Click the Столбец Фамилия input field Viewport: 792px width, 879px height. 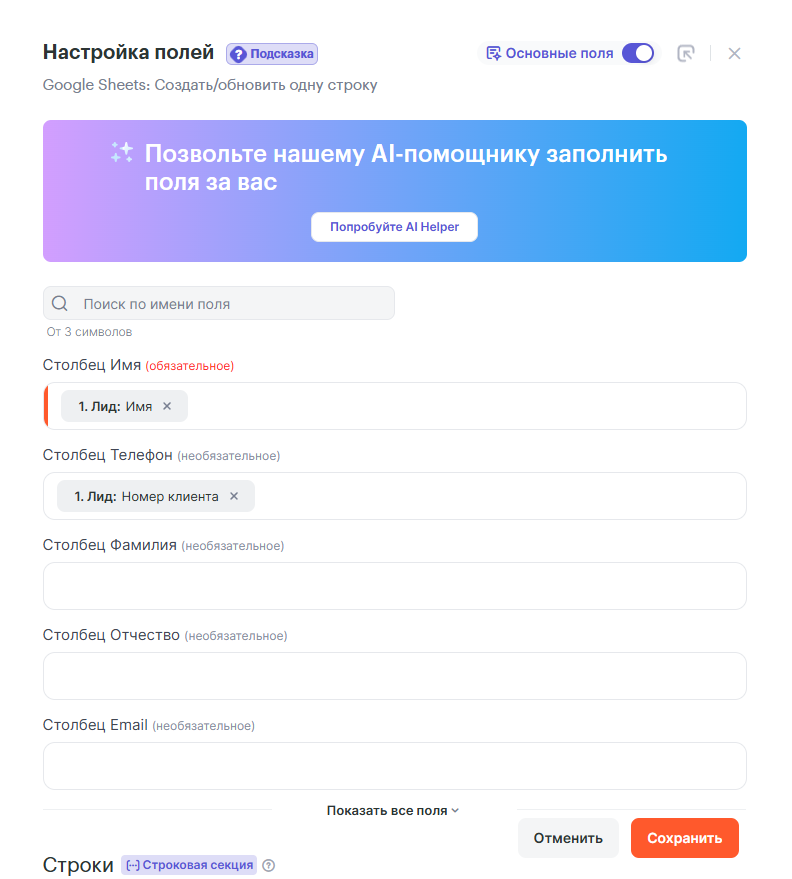click(394, 586)
